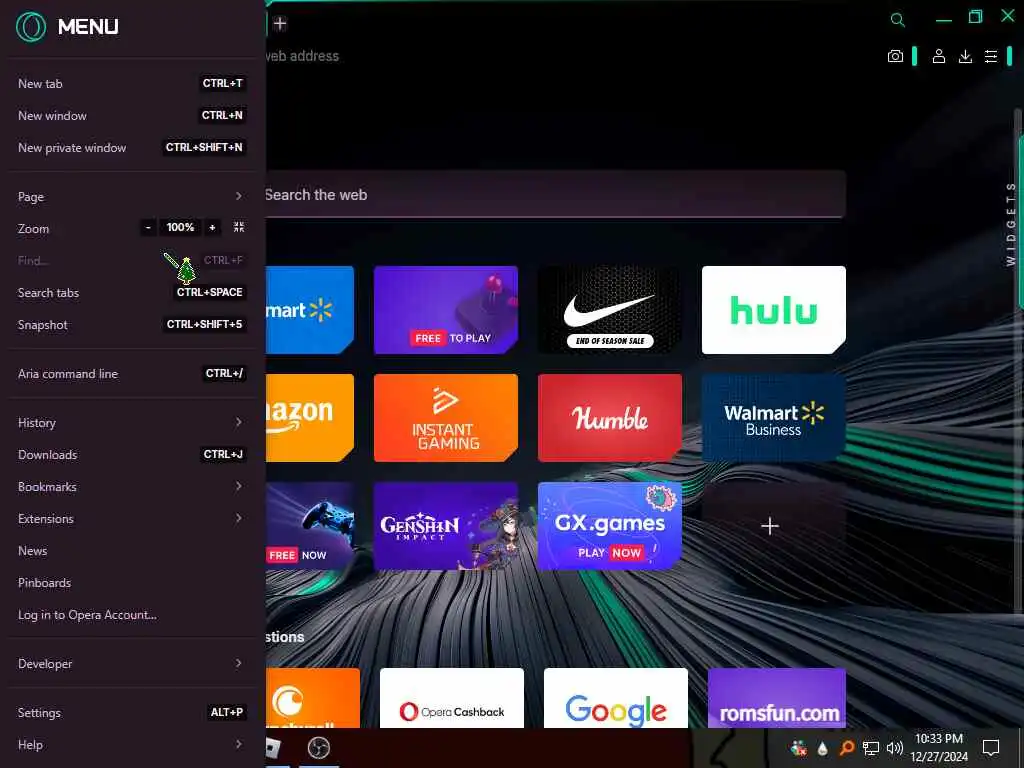Open a new tab with plus icon
This screenshot has height=768, width=1024.
click(280, 24)
